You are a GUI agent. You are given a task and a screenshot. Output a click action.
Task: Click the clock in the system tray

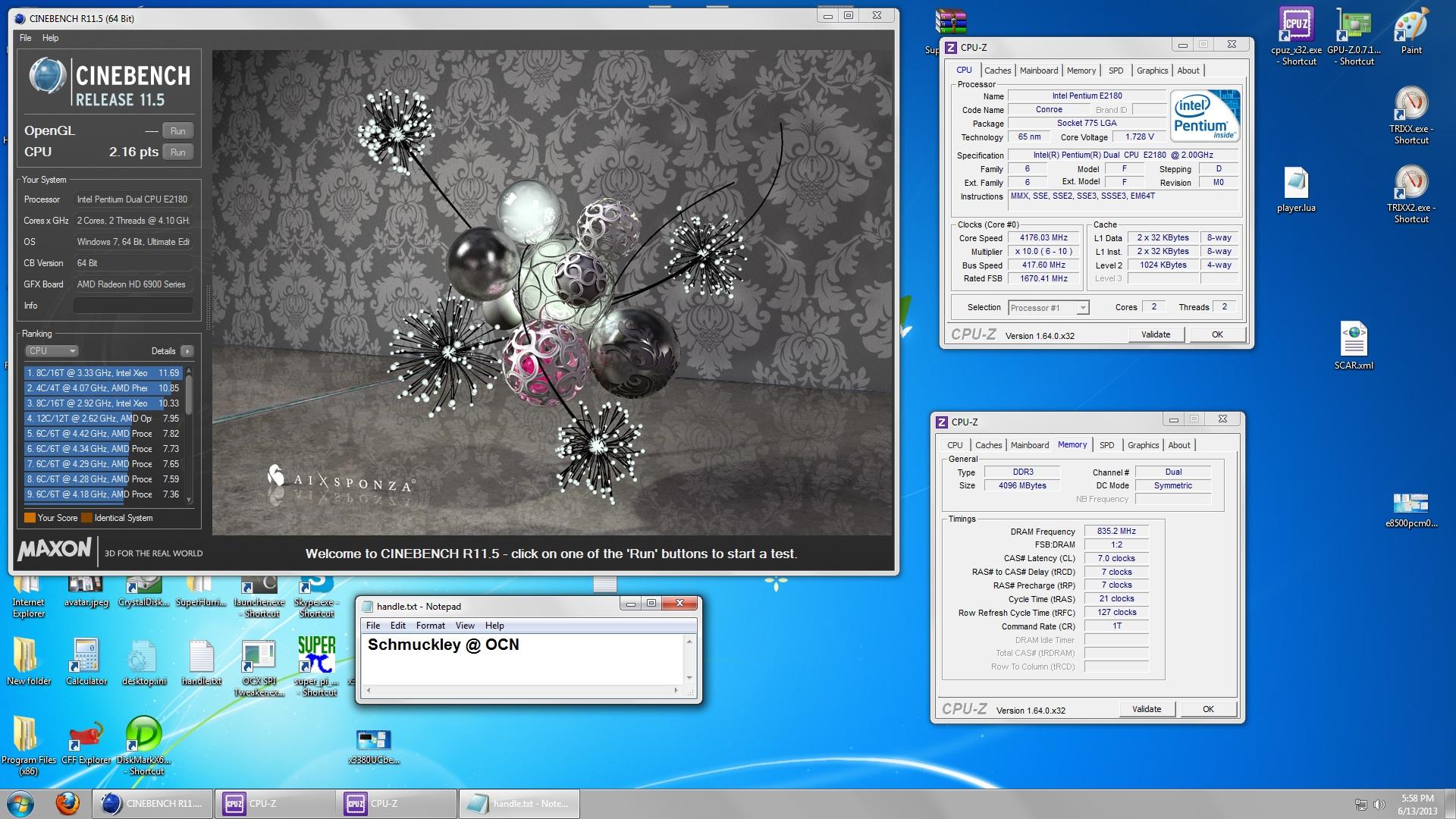pos(1417,805)
